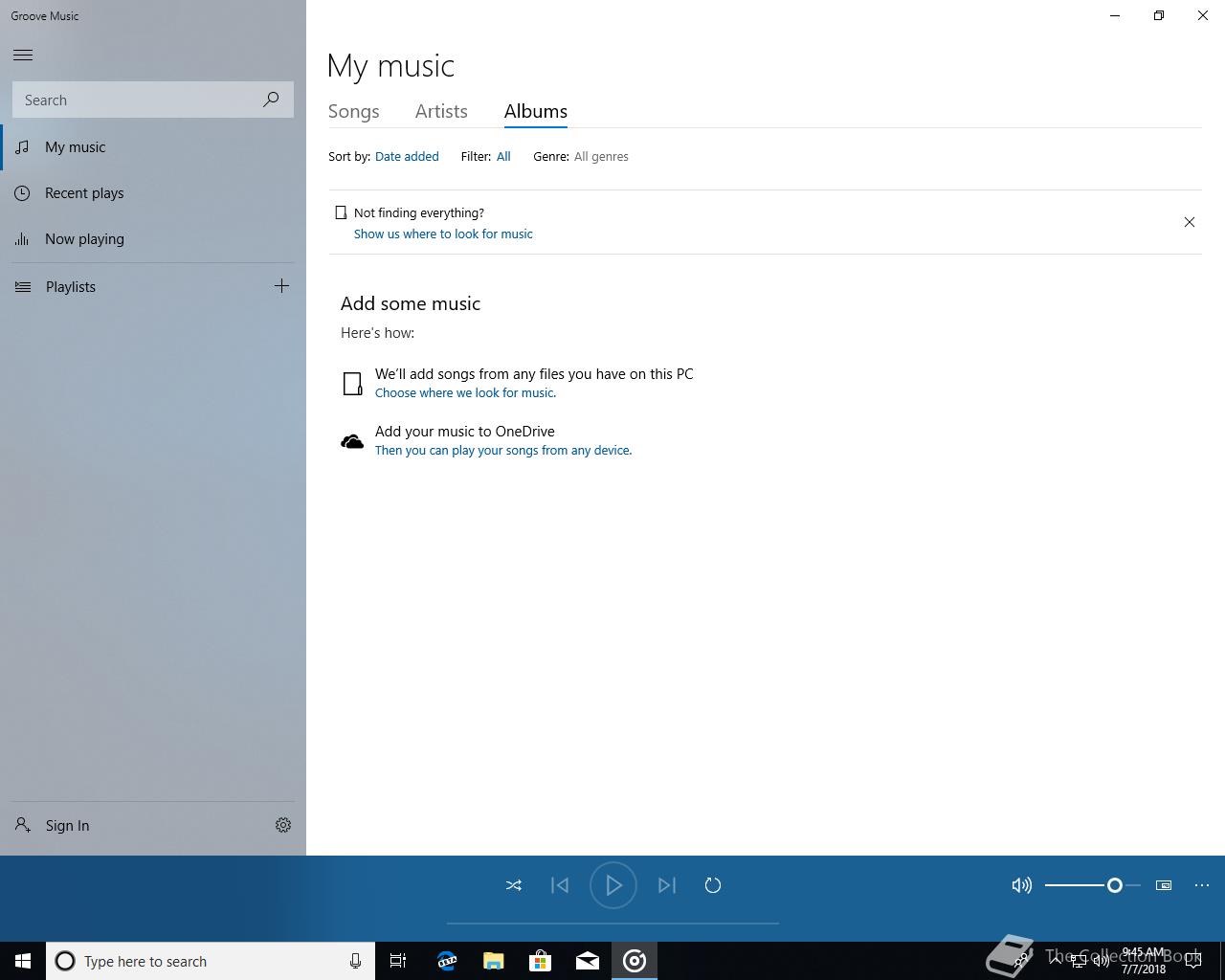Viewport: 1225px width, 980px height.
Task: Open Filter All dropdown
Action: point(503,156)
